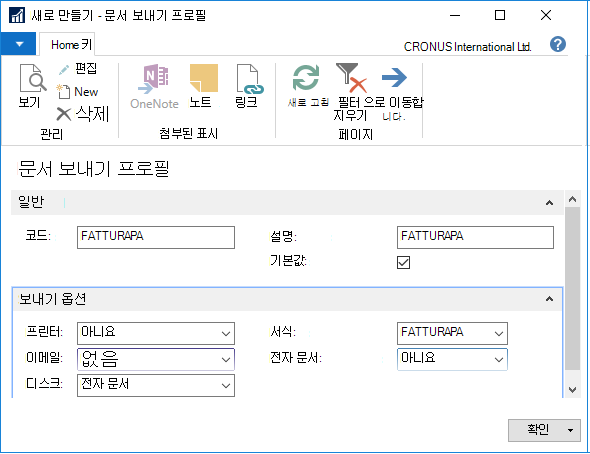Click the 필터 지우기 (Clear Filter) icon

point(351,77)
